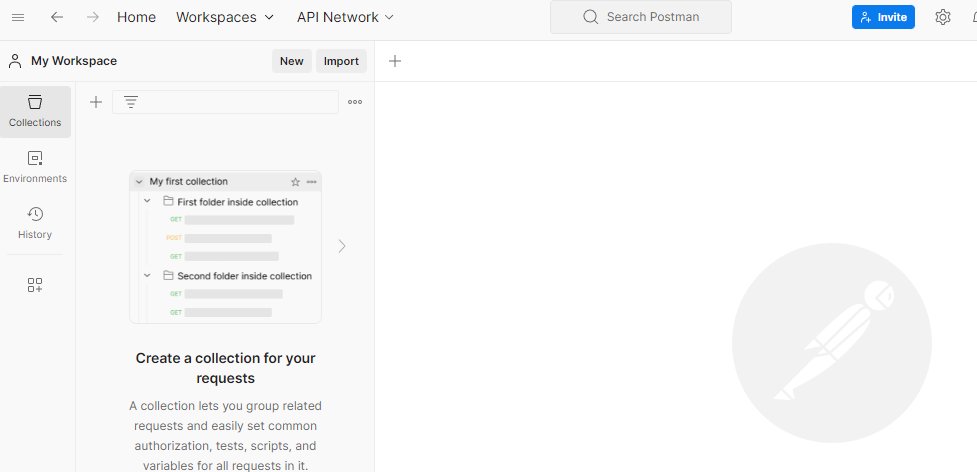The height and width of the screenshot is (472, 977).
Task: Click 'Second folder inside collection' label
Action: pos(244,276)
